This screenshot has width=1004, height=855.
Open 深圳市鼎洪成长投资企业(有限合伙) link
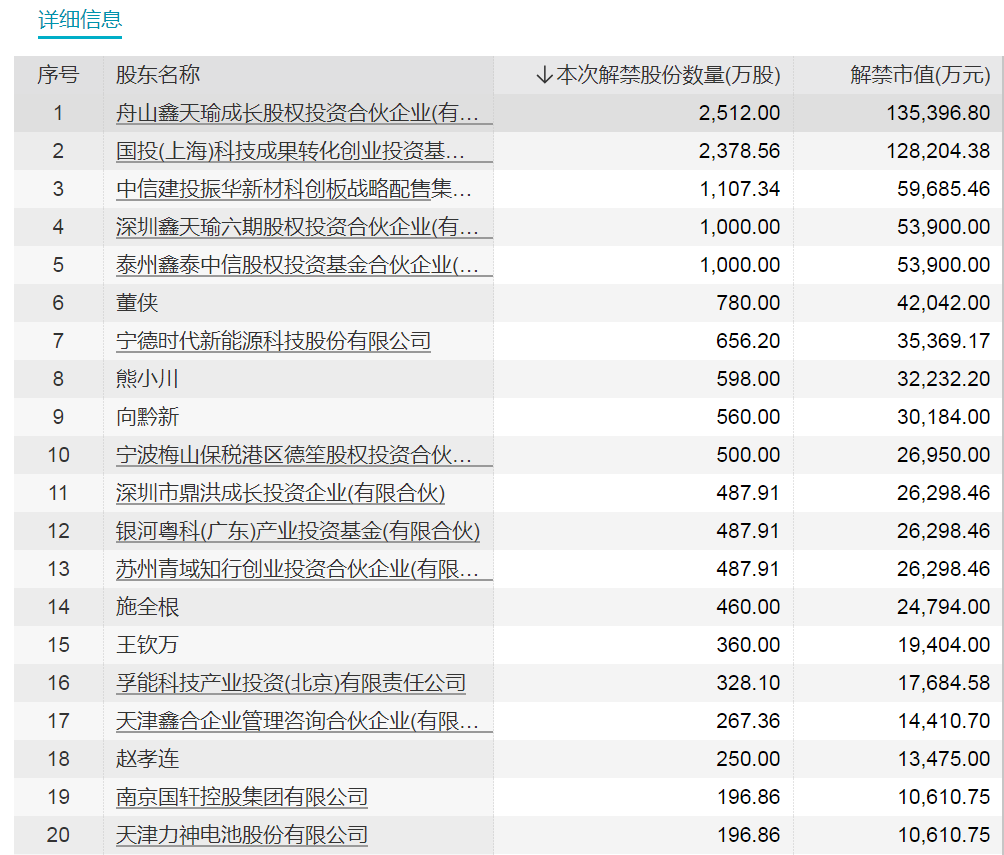280,493
